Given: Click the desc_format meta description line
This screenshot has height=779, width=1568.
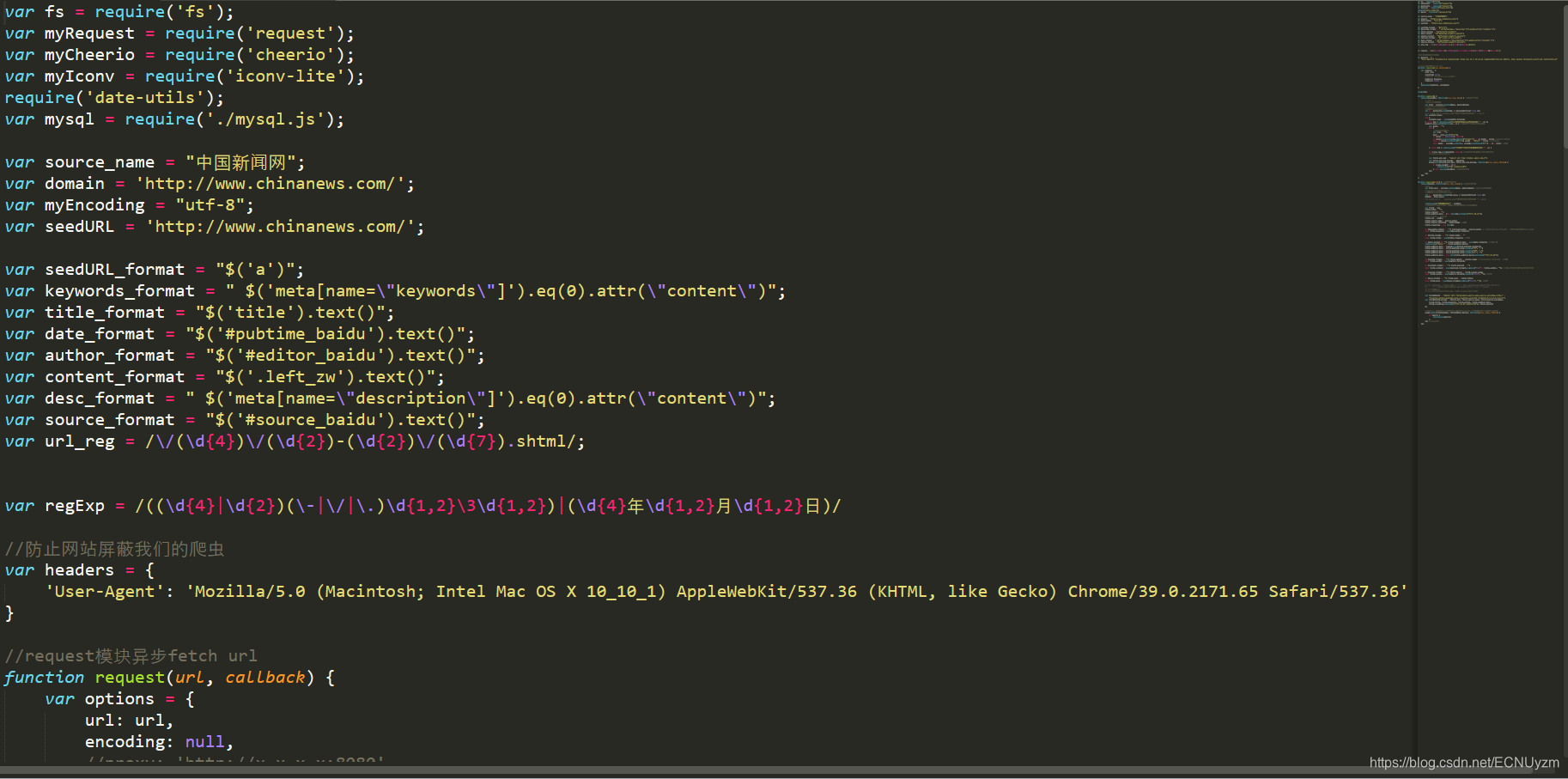Looking at the screenshot, I should click(x=391, y=399).
